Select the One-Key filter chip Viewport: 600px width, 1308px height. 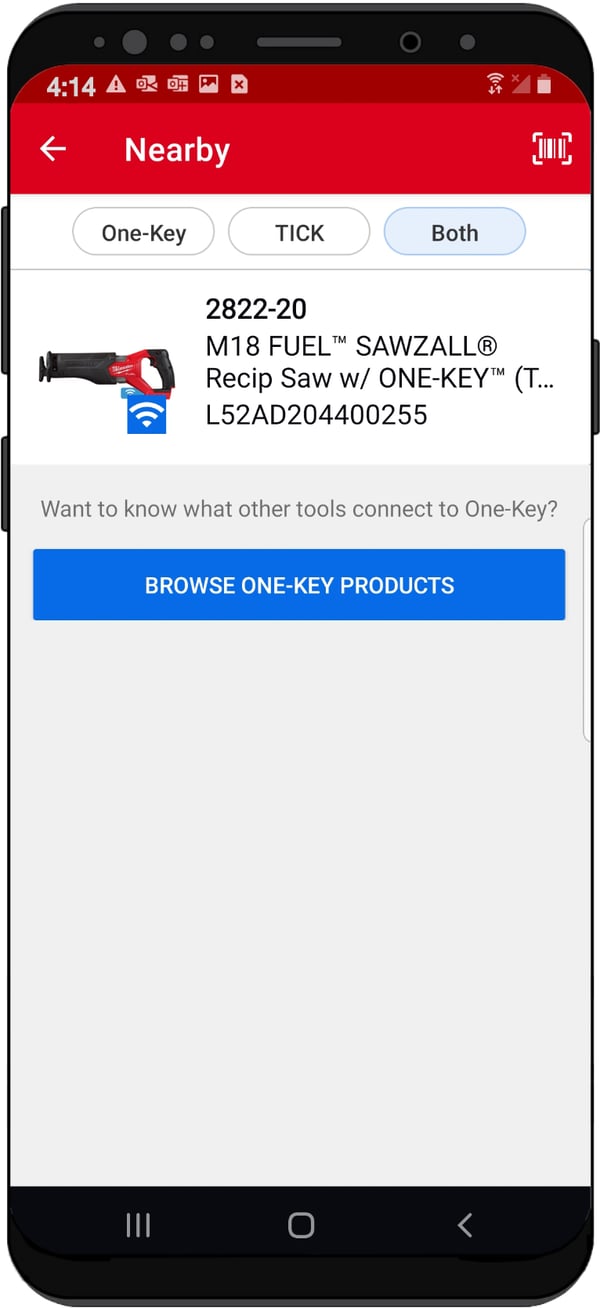pyautogui.click(x=143, y=233)
